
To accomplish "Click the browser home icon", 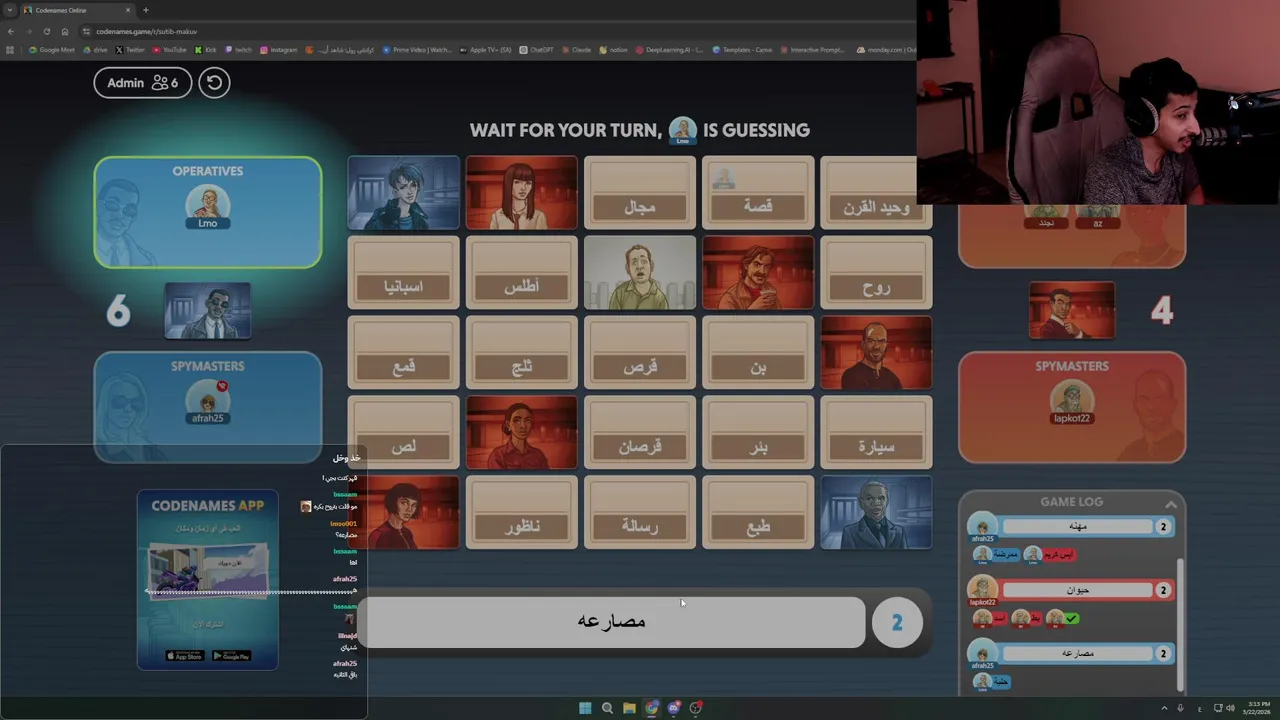I will pyautogui.click(x=65, y=31).
